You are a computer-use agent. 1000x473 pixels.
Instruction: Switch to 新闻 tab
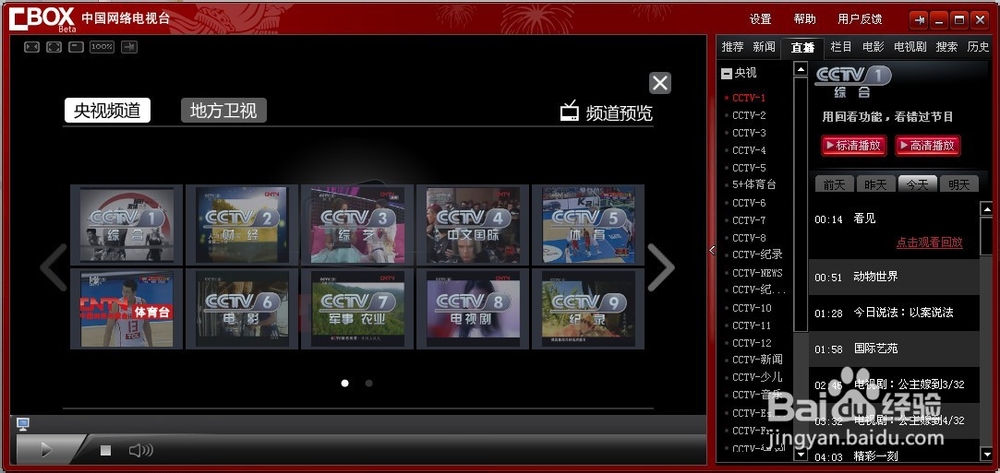(x=764, y=47)
